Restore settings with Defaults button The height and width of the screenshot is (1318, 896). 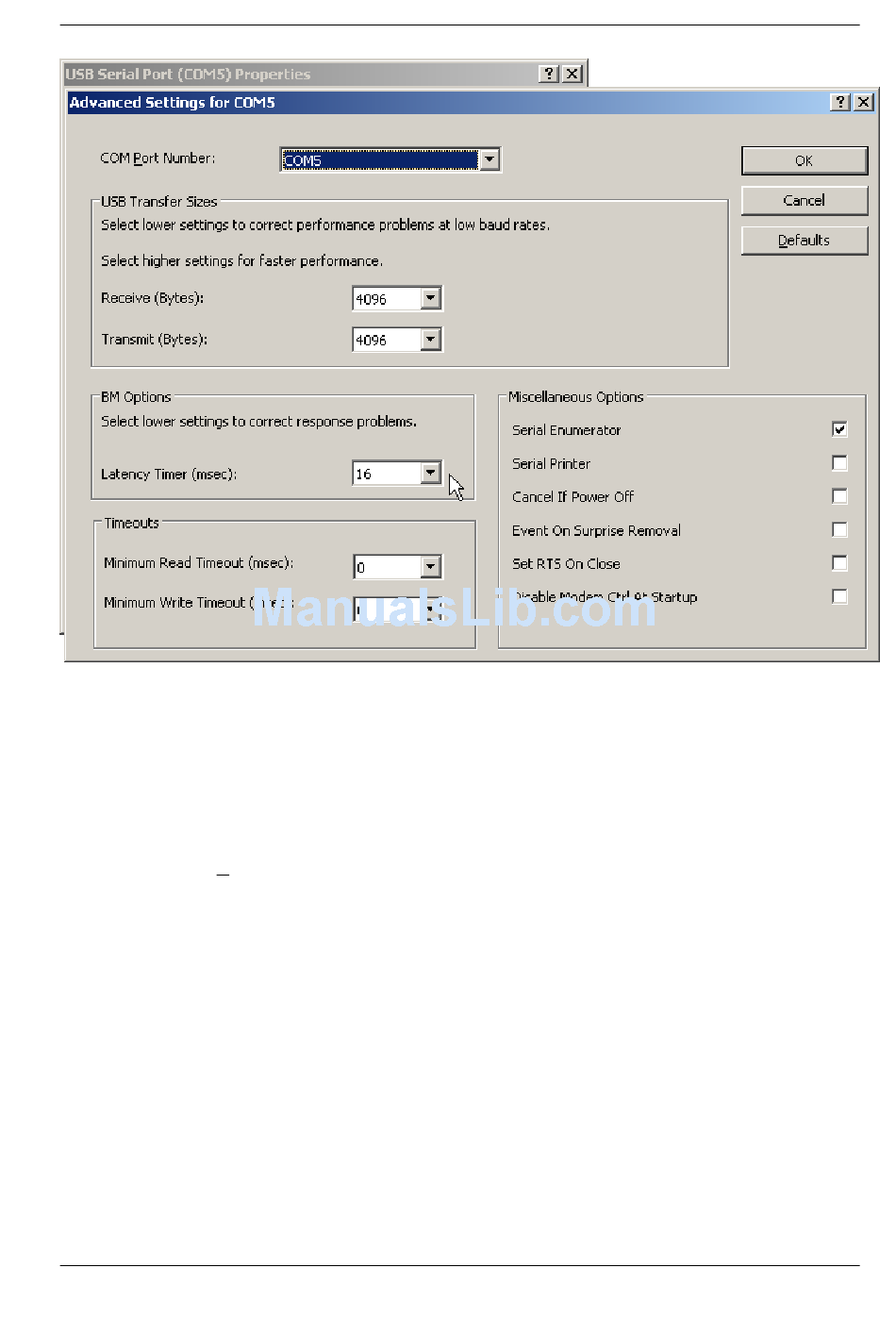[x=804, y=241]
